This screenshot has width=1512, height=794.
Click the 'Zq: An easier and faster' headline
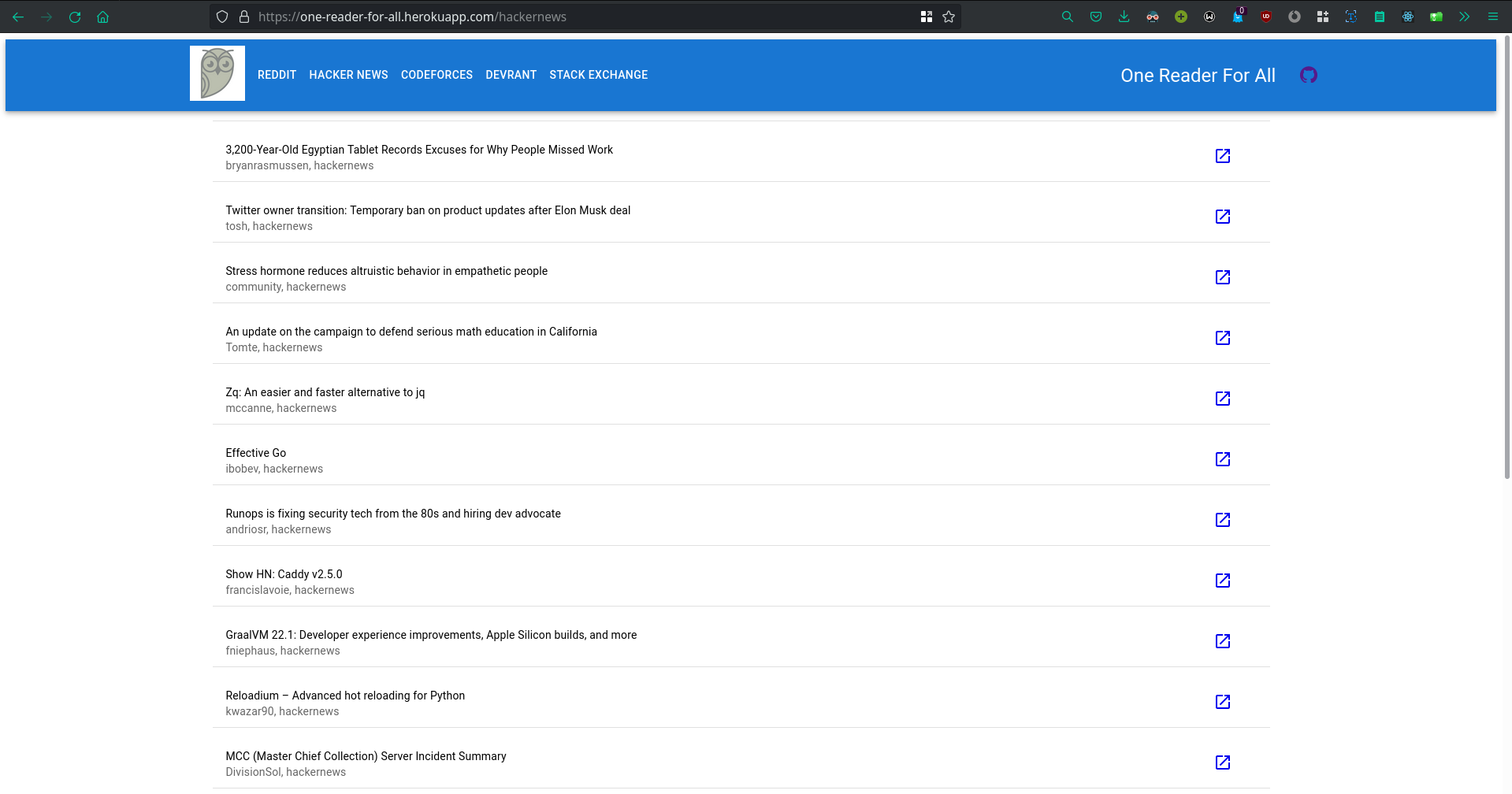(325, 392)
